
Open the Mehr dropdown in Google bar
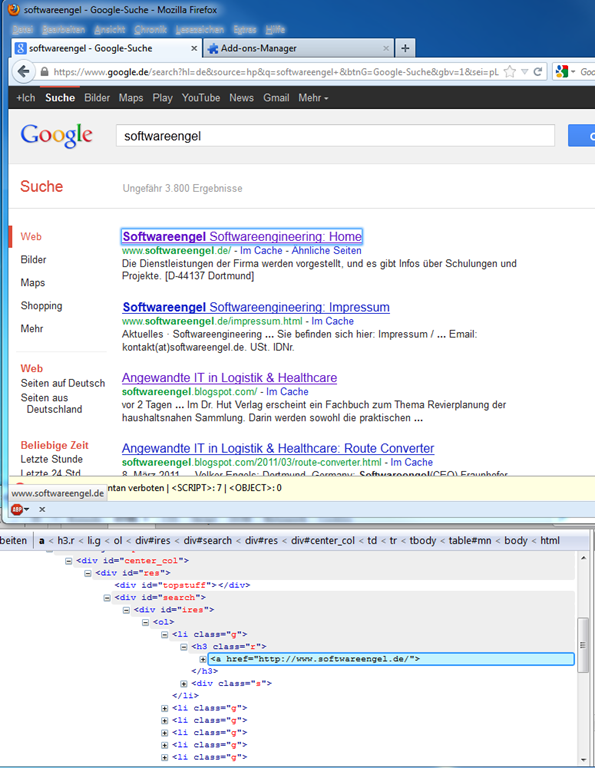[313, 98]
